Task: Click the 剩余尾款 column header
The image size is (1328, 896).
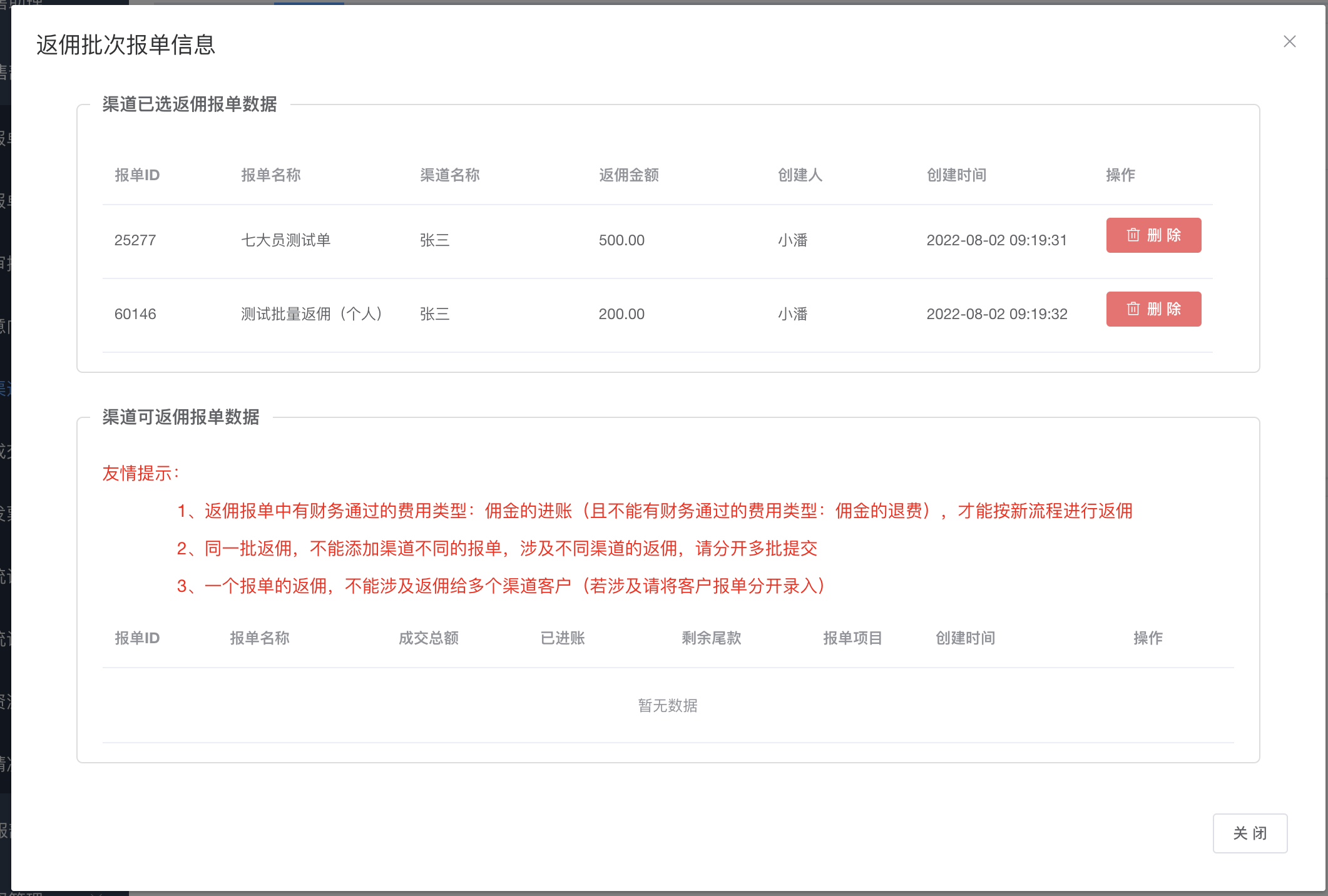Action: [x=711, y=638]
